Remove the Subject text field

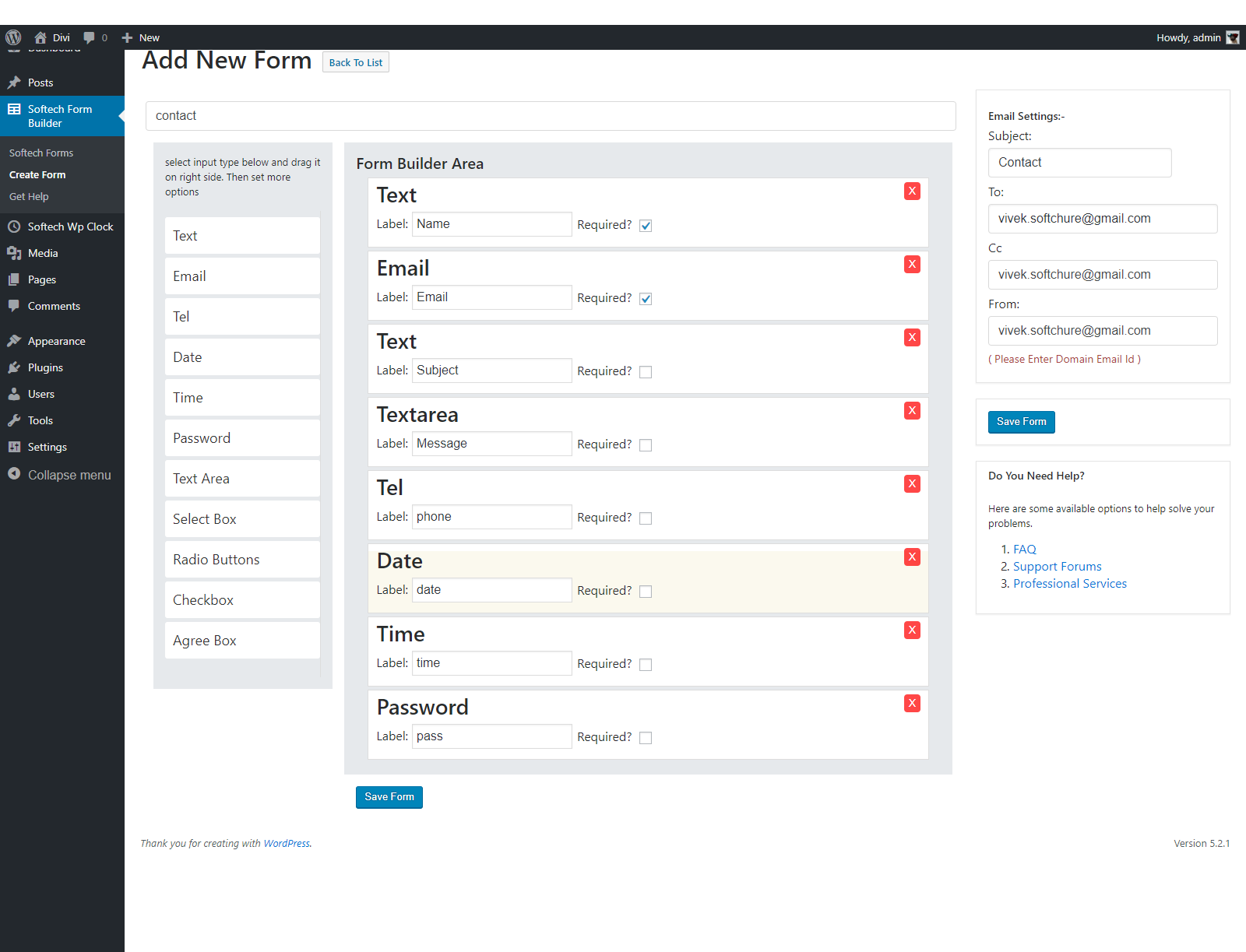point(912,338)
